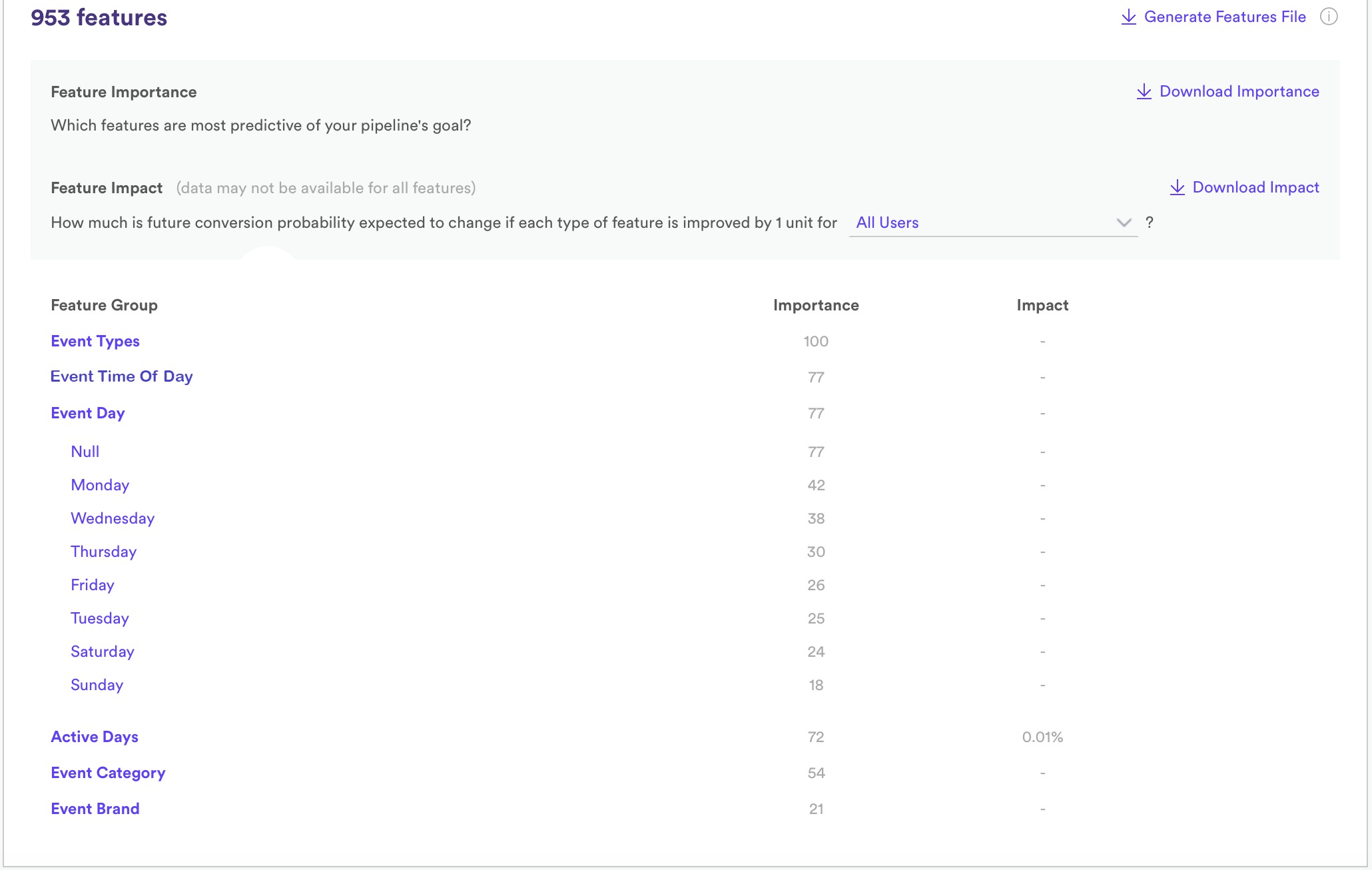Screen dimensions: 1372x870
Task: Expand the Event Types feature group
Action: click(95, 341)
